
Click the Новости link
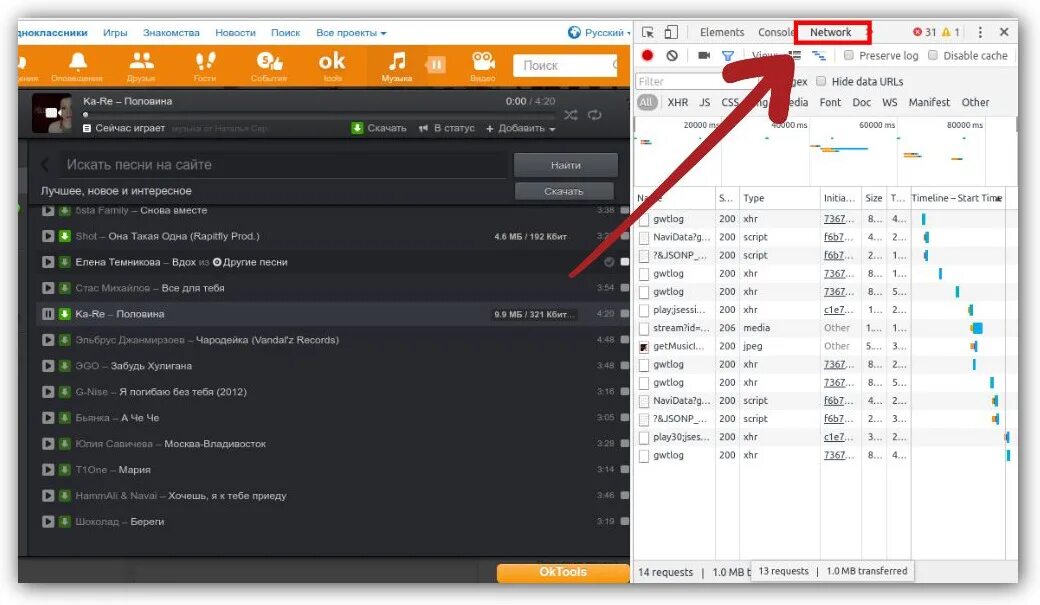coord(235,33)
